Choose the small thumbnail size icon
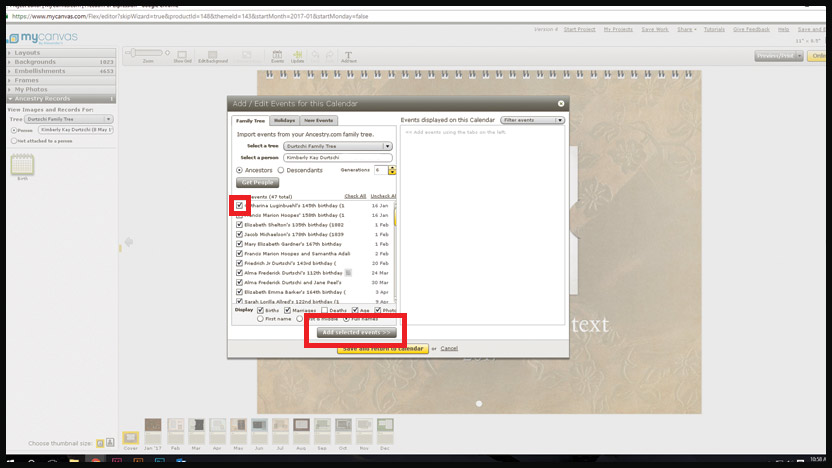The height and width of the screenshot is (468, 832). click(x=100, y=443)
